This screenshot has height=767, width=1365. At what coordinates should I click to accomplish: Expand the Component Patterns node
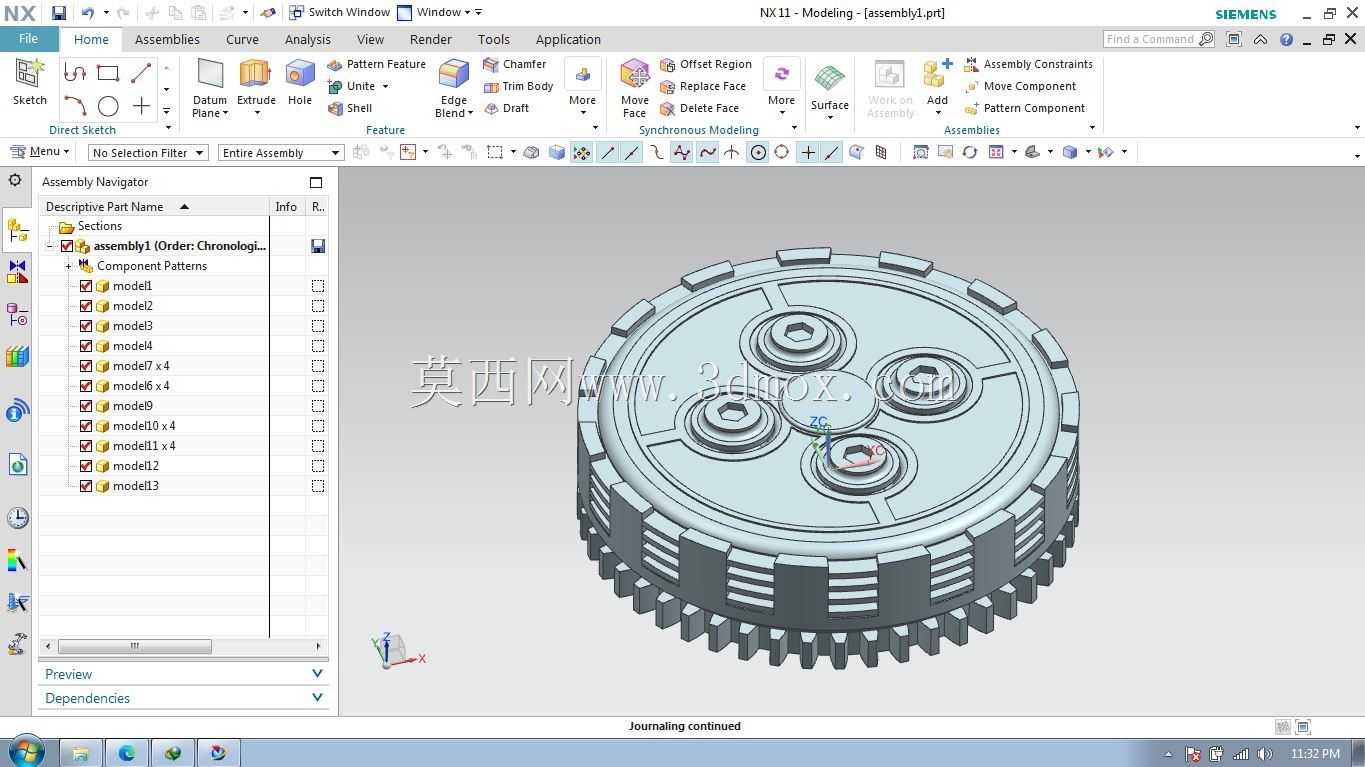coord(68,266)
